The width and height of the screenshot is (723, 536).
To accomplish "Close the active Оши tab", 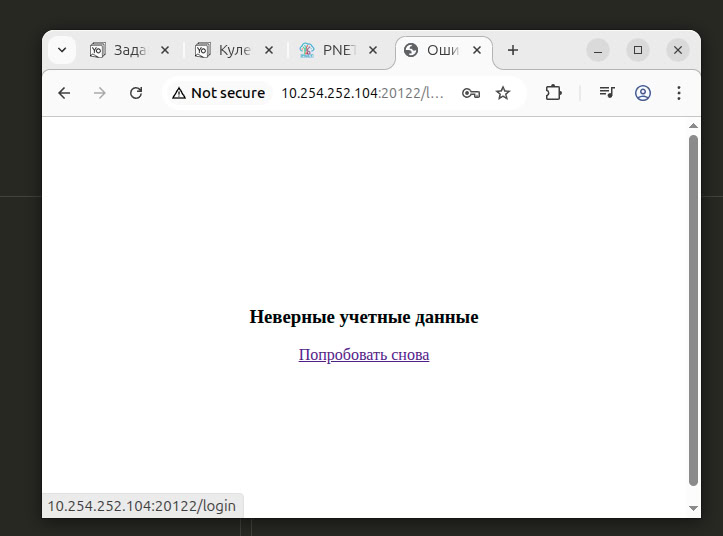I will coord(477,50).
